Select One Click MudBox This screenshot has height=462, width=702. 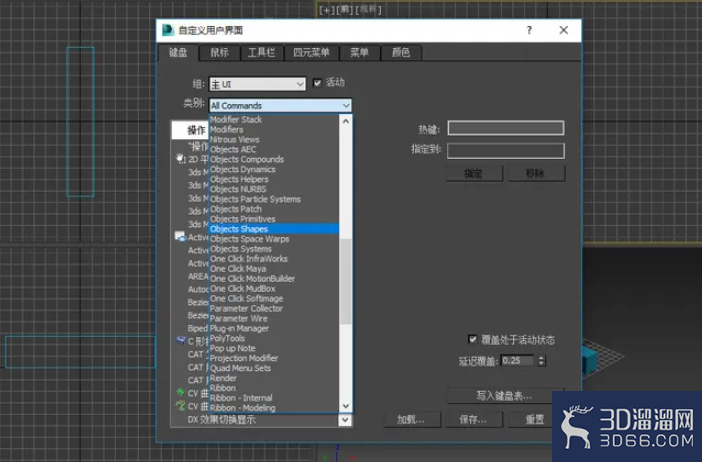(242, 289)
